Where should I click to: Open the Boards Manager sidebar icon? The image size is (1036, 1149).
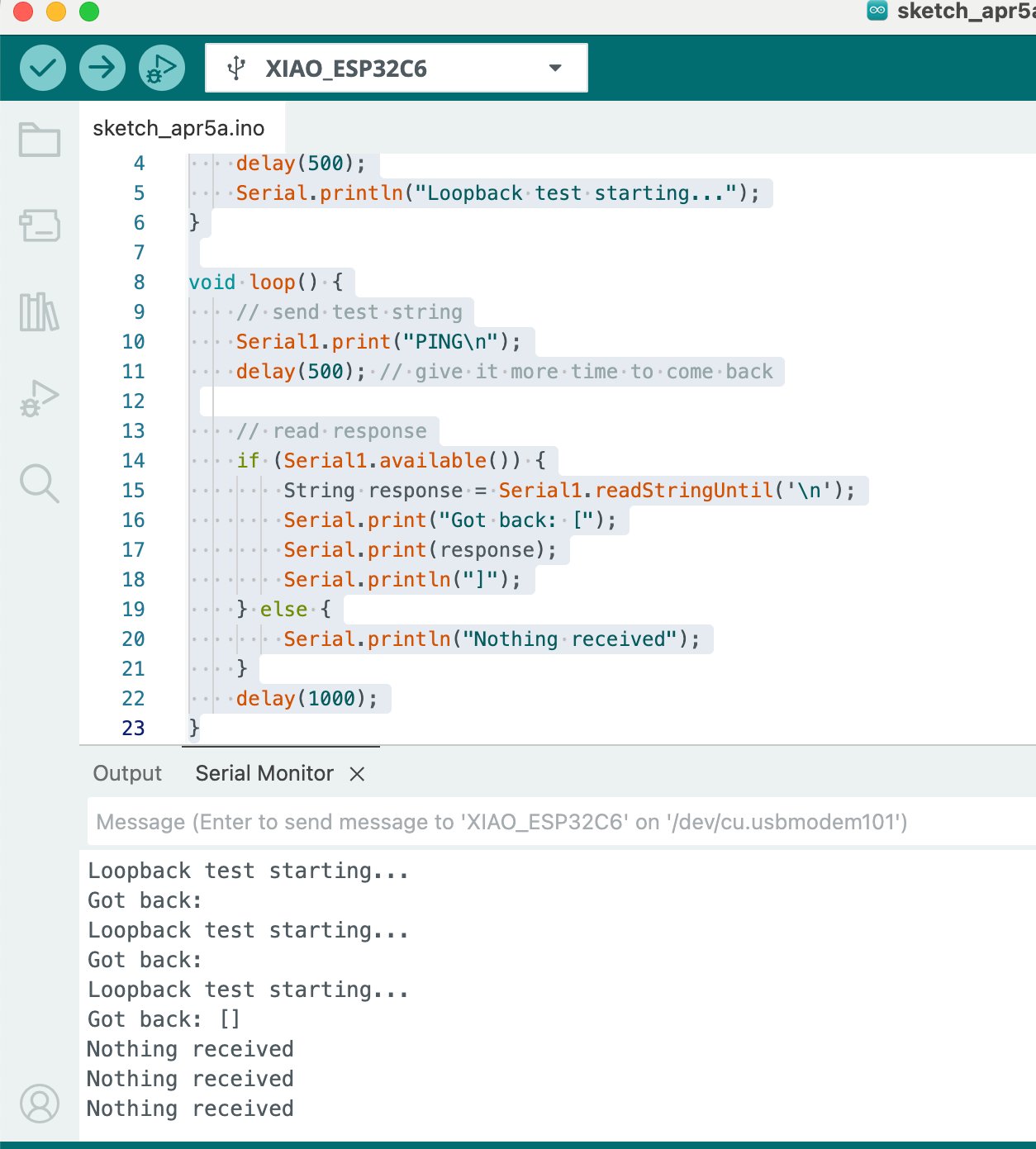pyautogui.click(x=40, y=226)
